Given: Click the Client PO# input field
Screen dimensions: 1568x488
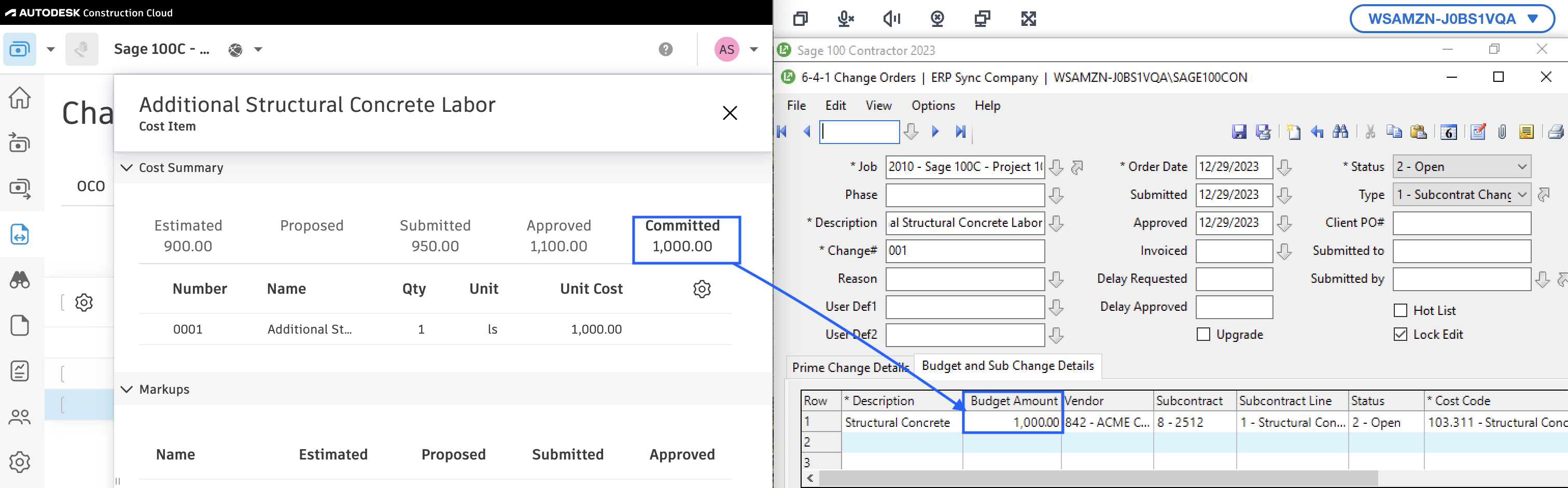Looking at the screenshot, I should [1462, 223].
